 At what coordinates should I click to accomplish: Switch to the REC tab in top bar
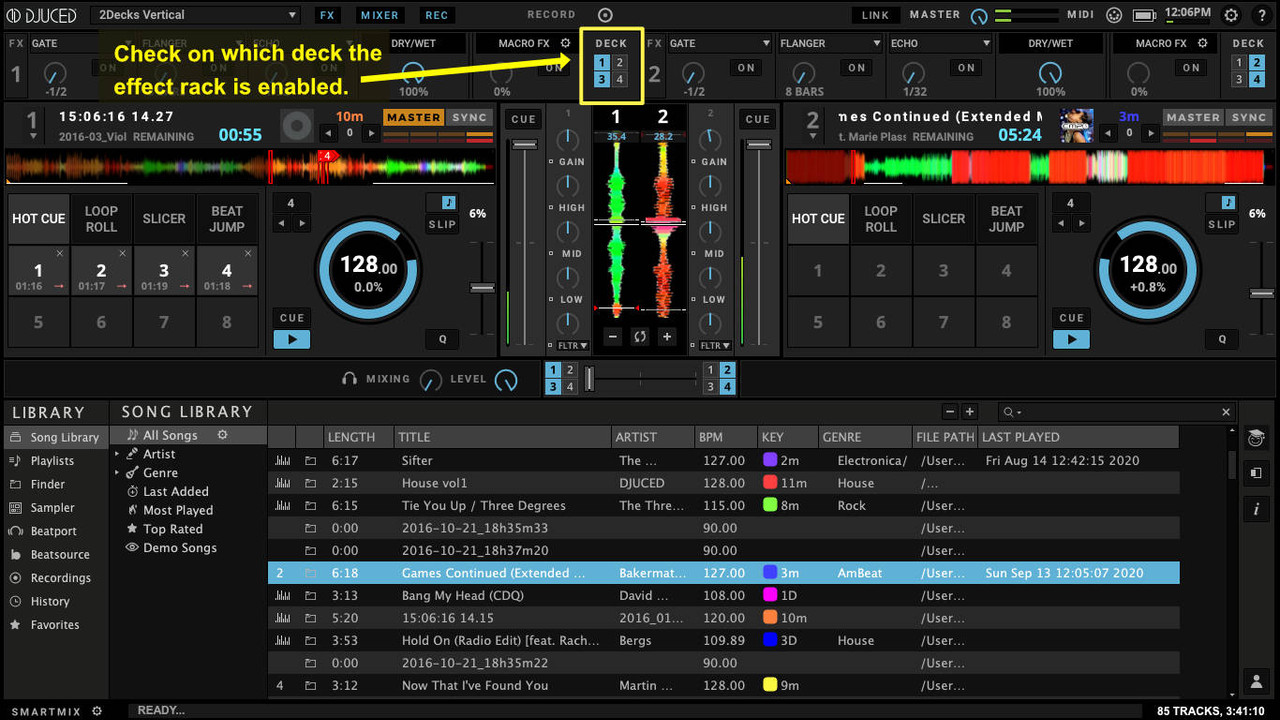[x=436, y=15]
